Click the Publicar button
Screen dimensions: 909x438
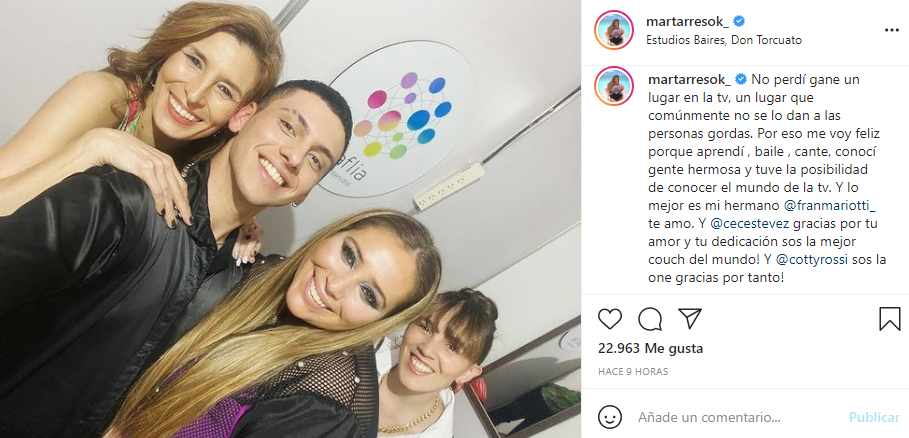[x=874, y=417]
